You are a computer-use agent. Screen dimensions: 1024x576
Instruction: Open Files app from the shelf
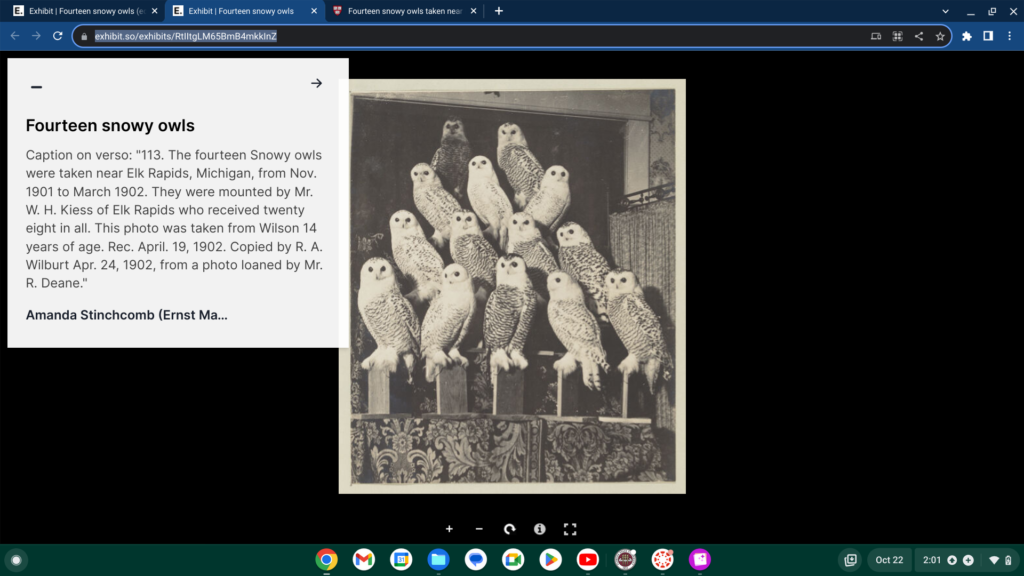pyautogui.click(x=438, y=560)
